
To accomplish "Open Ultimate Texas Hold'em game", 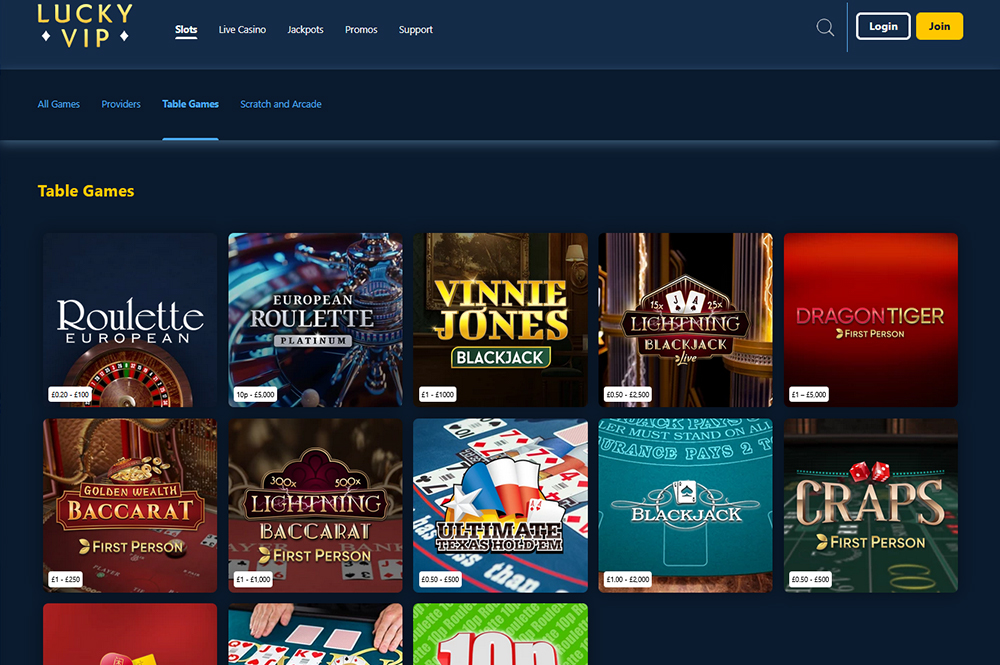I will pyautogui.click(x=500, y=505).
